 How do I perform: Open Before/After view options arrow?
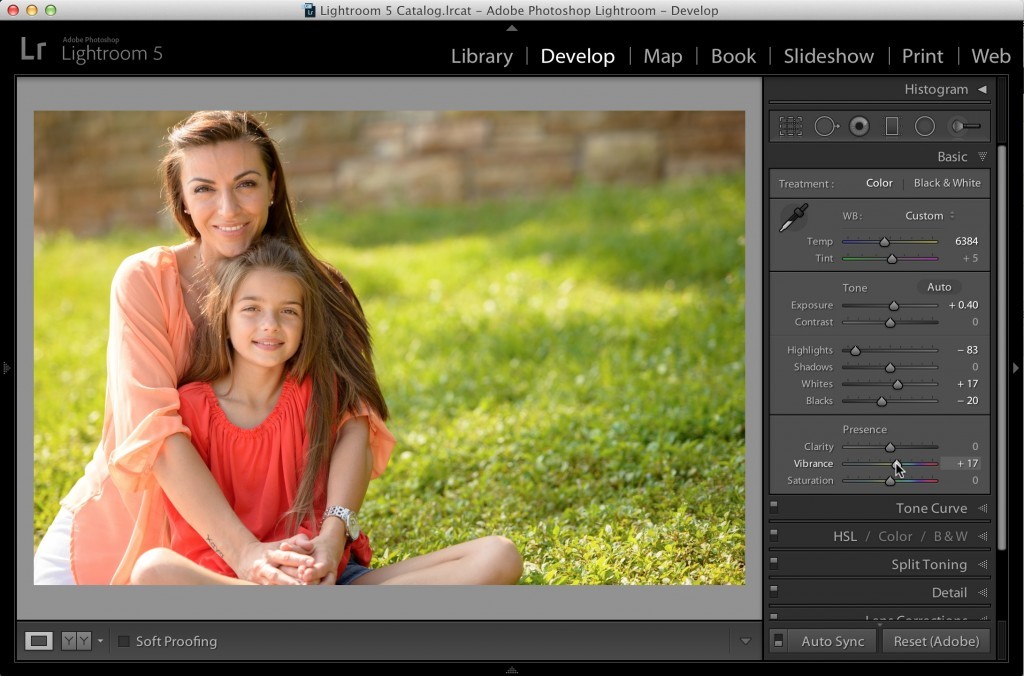(100, 641)
